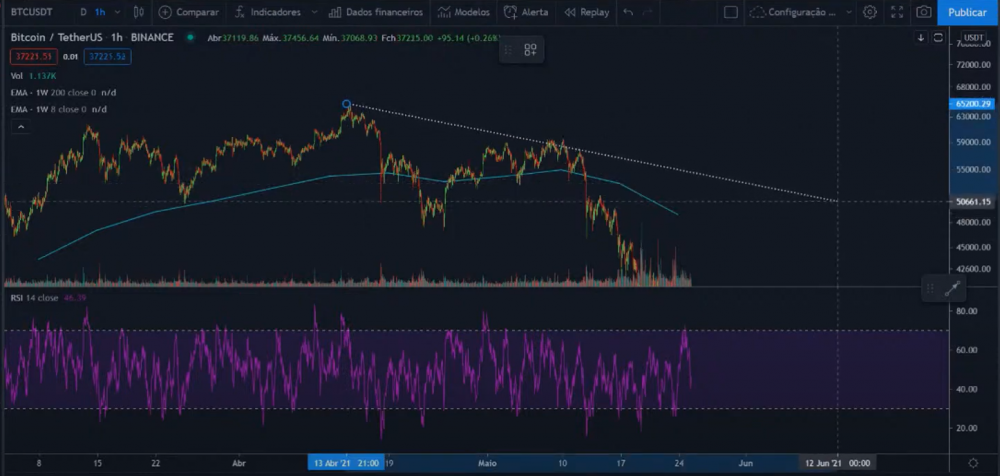Viewport: 1000px width, 476px height.
Task: Open the Modelos templates menu
Action: [x=464, y=12]
